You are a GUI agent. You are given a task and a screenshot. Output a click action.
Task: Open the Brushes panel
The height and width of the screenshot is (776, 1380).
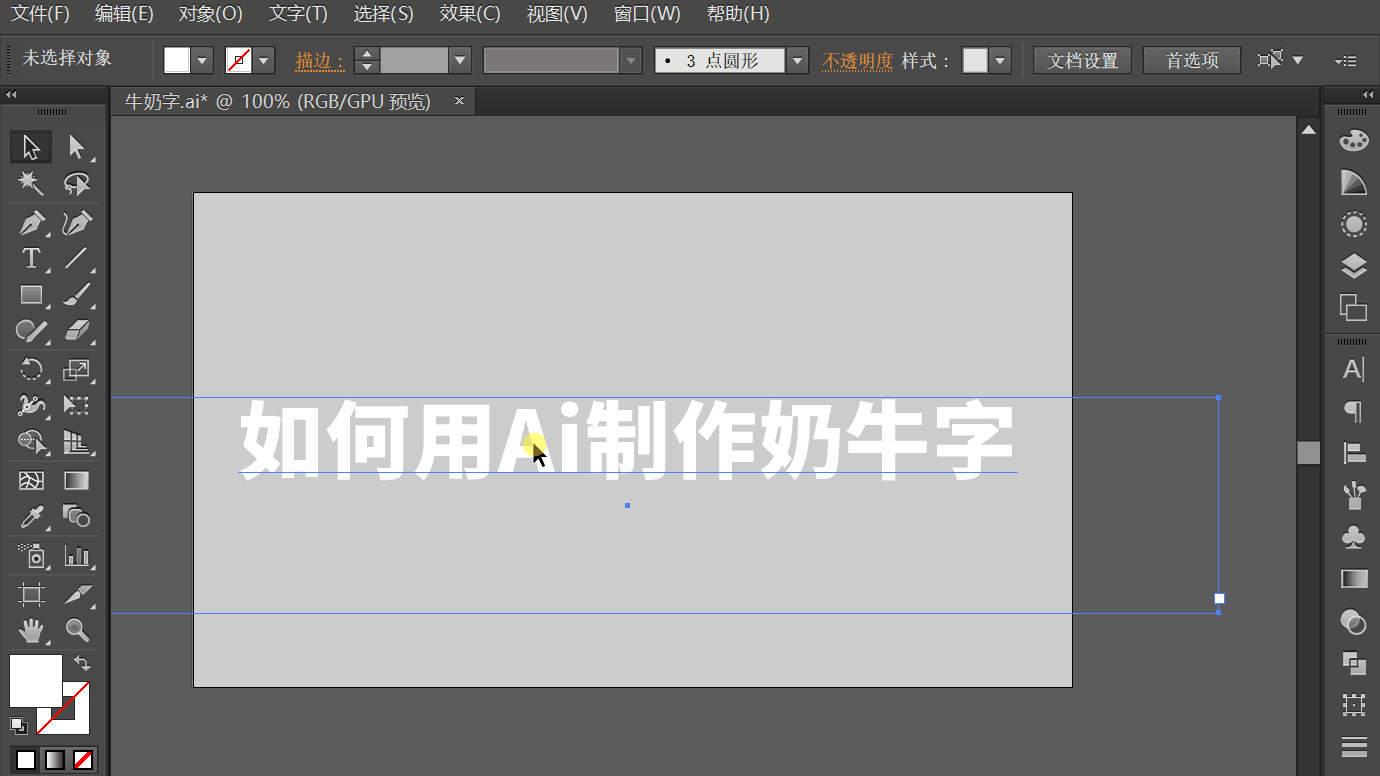1353,494
